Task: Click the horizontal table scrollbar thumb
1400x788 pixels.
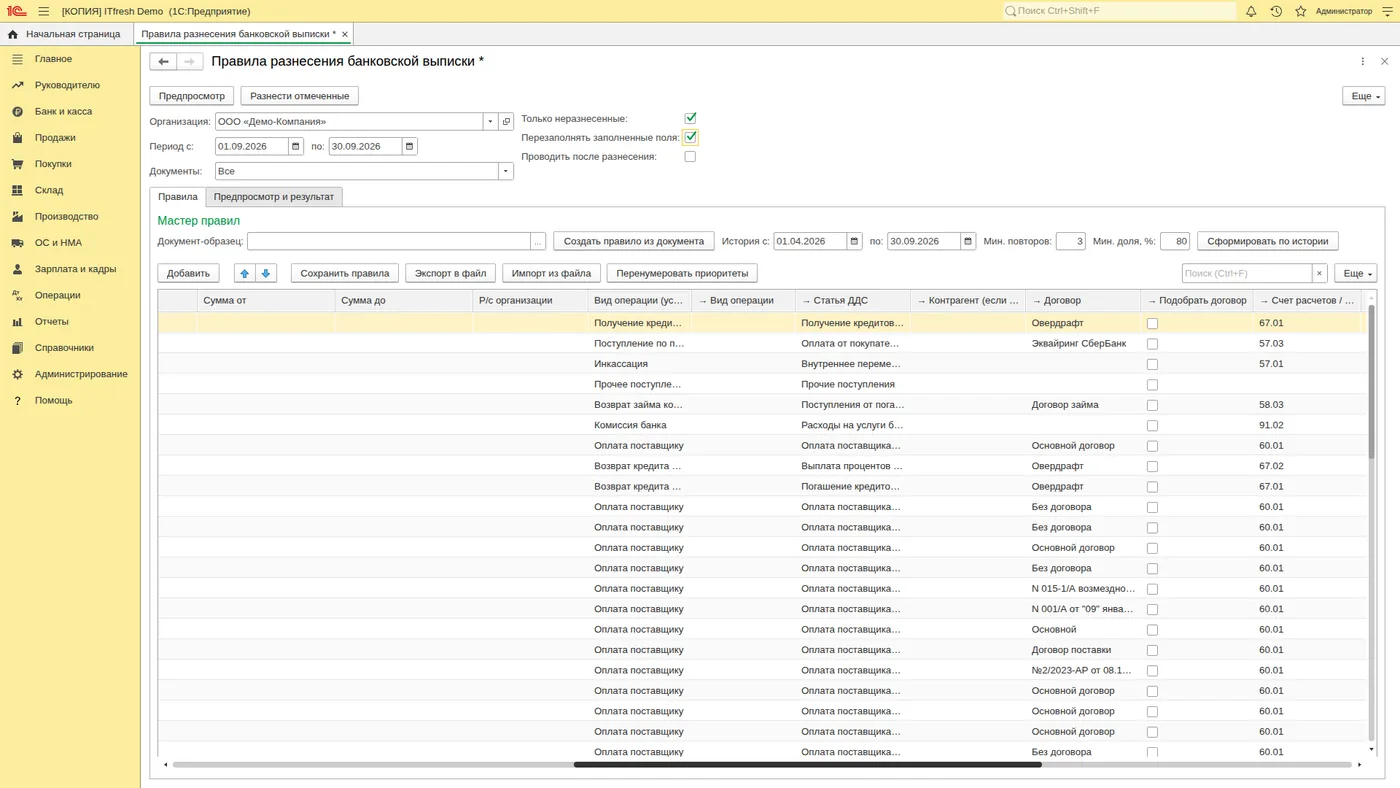Action: pyautogui.click(x=807, y=765)
